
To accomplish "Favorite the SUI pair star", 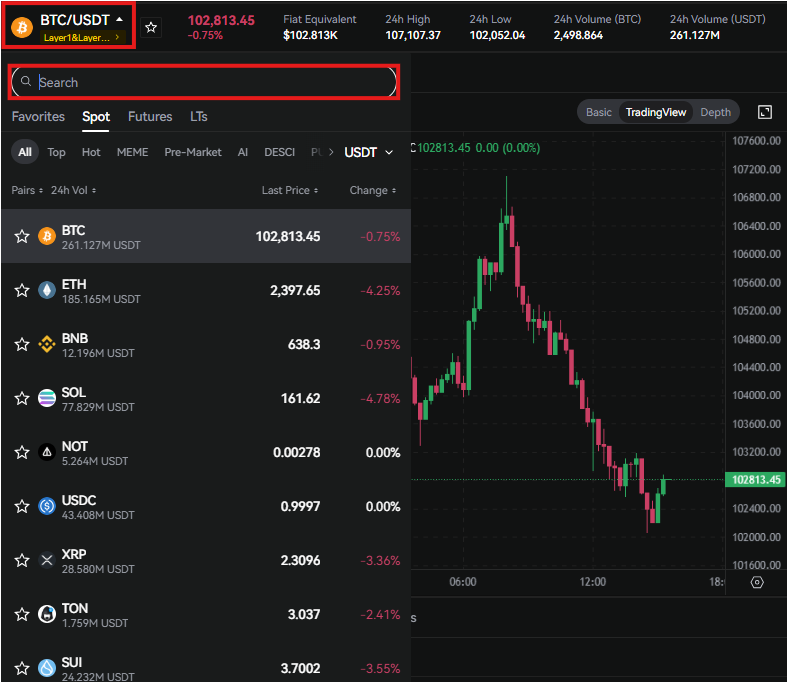I will [x=22, y=668].
